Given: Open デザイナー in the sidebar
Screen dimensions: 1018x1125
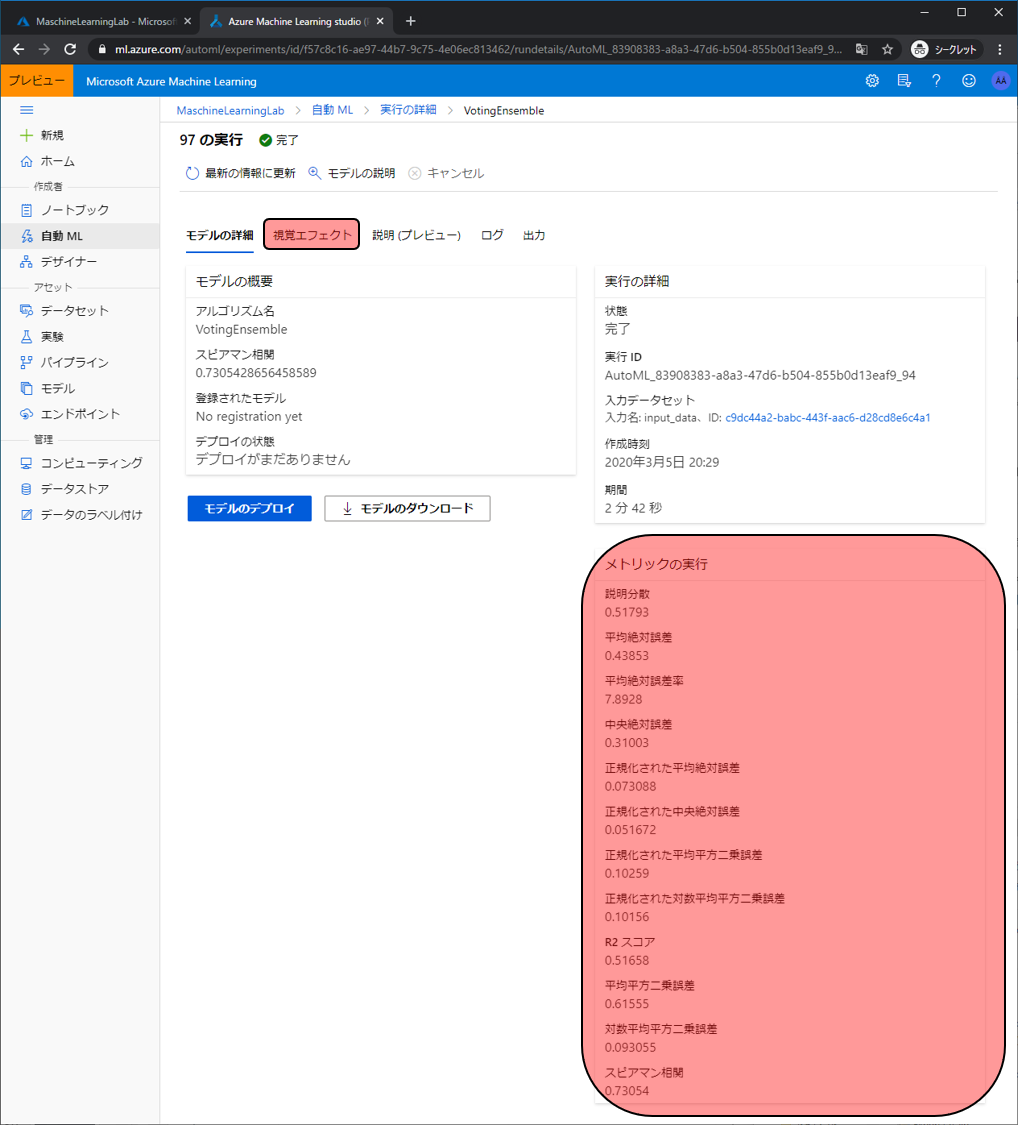Looking at the screenshot, I should (68, 262).
